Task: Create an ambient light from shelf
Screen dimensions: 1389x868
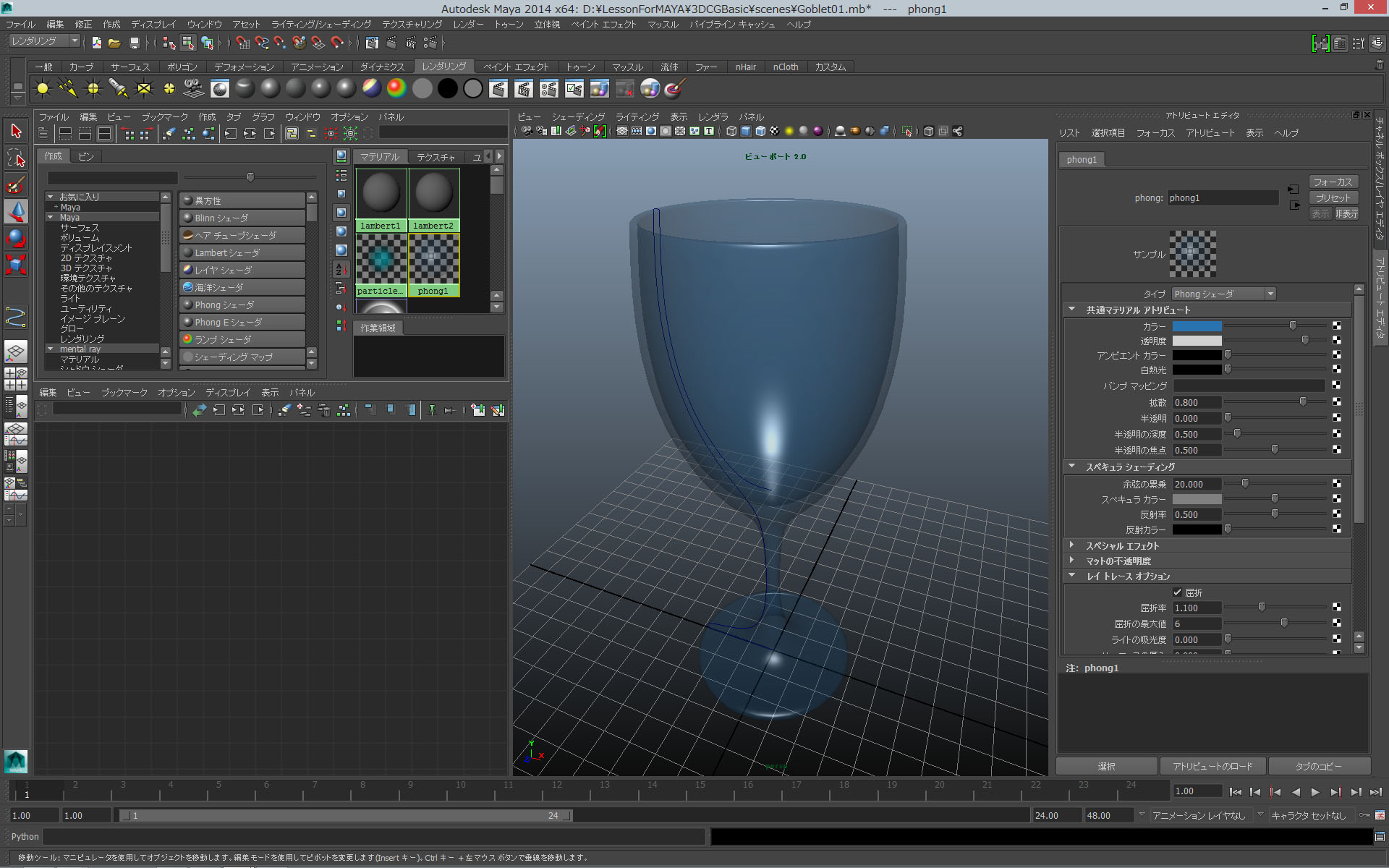Action: pyautogui.click(x=43, y=89)
